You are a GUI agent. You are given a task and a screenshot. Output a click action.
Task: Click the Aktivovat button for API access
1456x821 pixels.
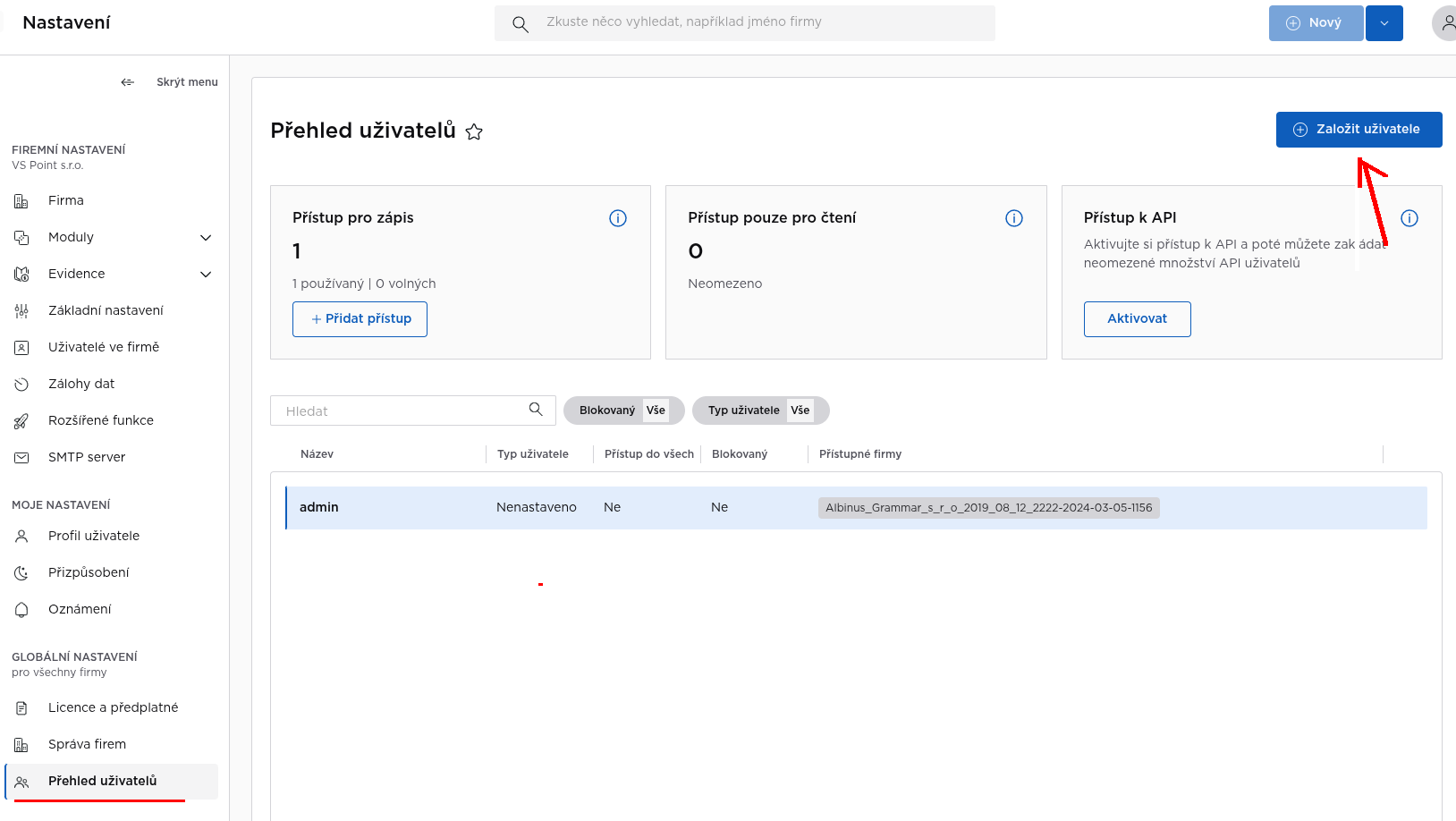click(x=1138, y=319)
